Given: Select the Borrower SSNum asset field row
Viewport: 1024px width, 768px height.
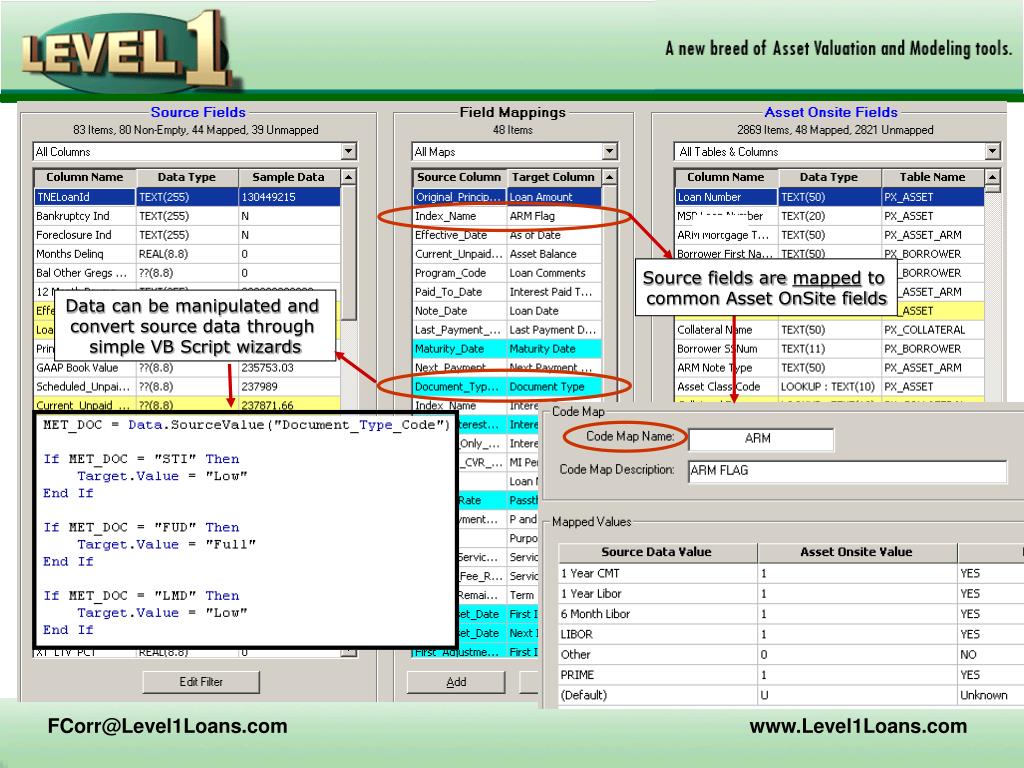Looking at the screenshot, I should [x=829, y=349].
